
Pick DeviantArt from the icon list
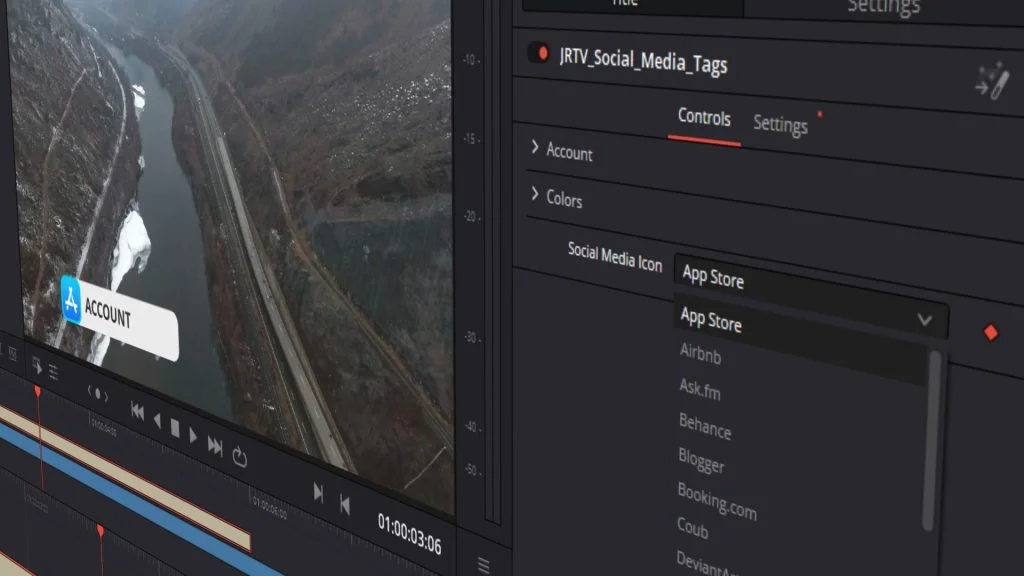click(709, 564)
